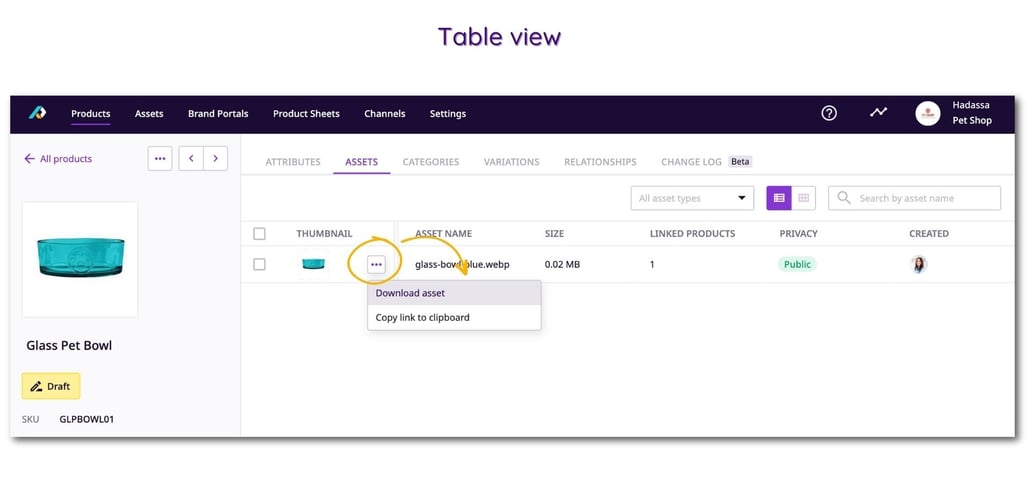Open the help question mark icon
The height and width of the screenshot is (479, 1032).
(x=829, y=113)
